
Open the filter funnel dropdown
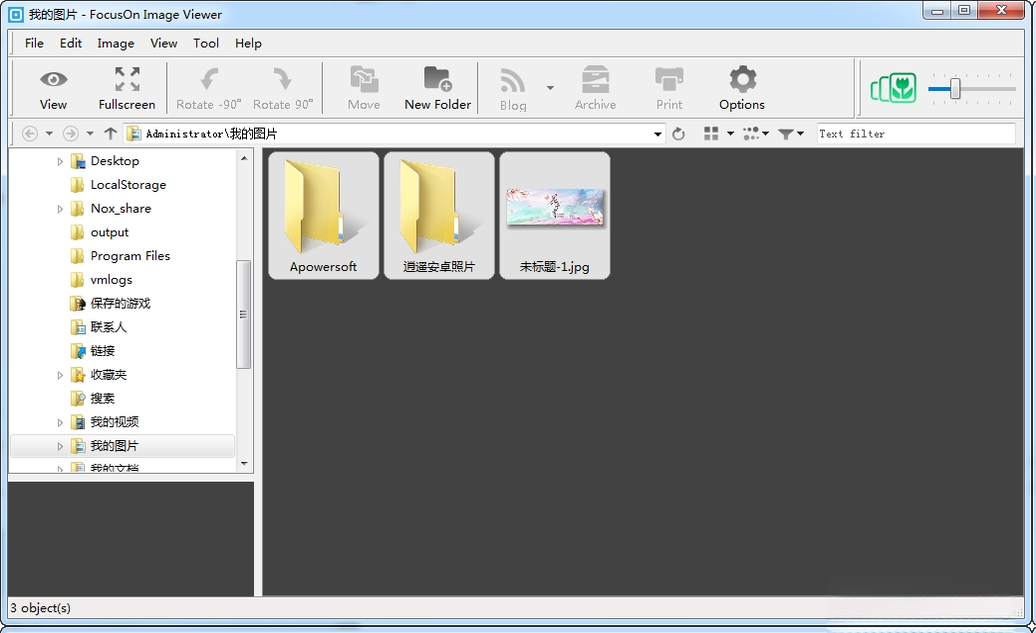(790, 133)
